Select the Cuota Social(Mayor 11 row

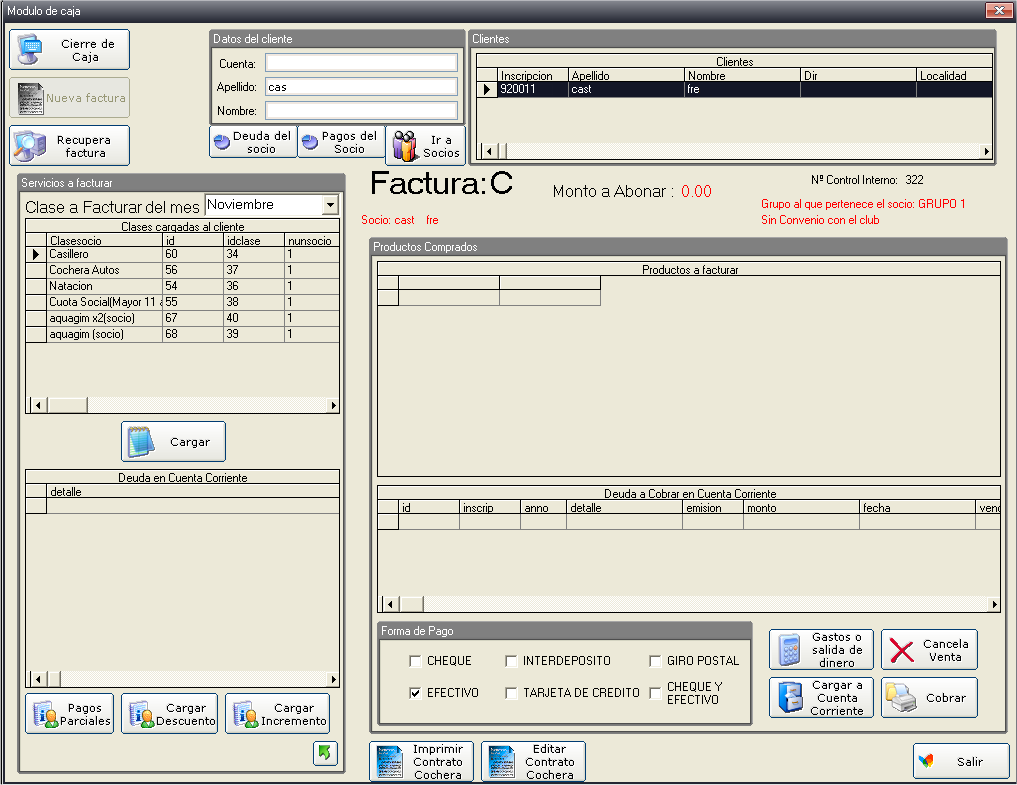182,302
